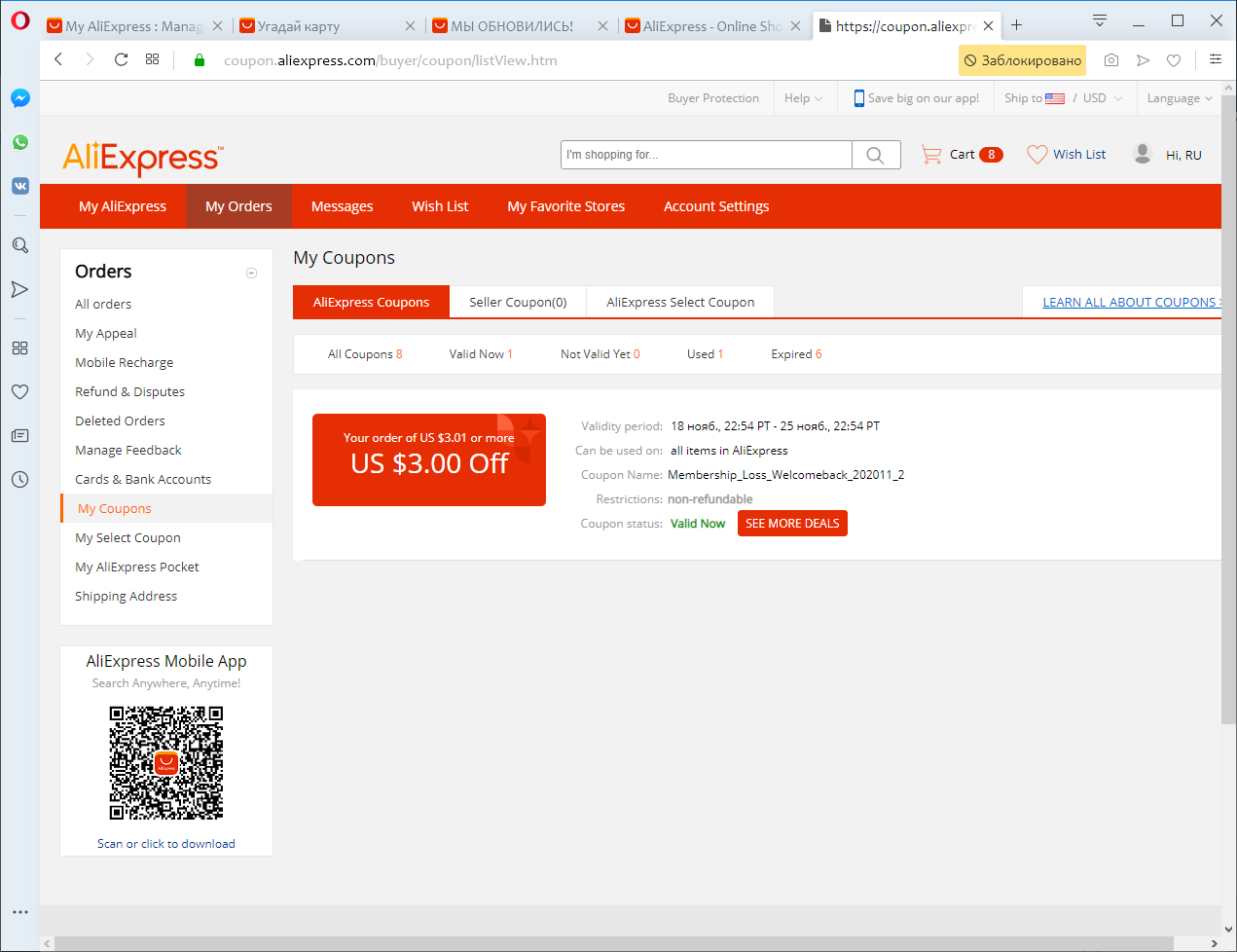This screenshot has height=952, width=1237.
Task: Switch to the 'My AliExpress : Manage' browser tab
Action: pyautogui.click(x=134, y=26)
